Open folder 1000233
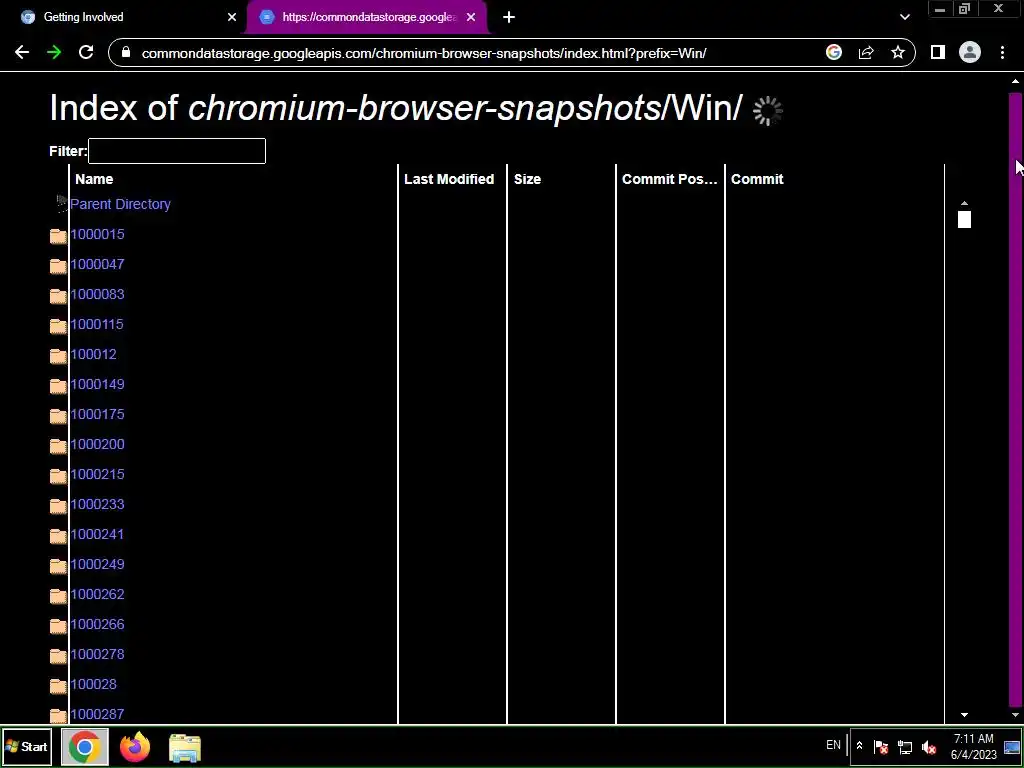This screenshot has height=768, width=1024. point(97,505)
